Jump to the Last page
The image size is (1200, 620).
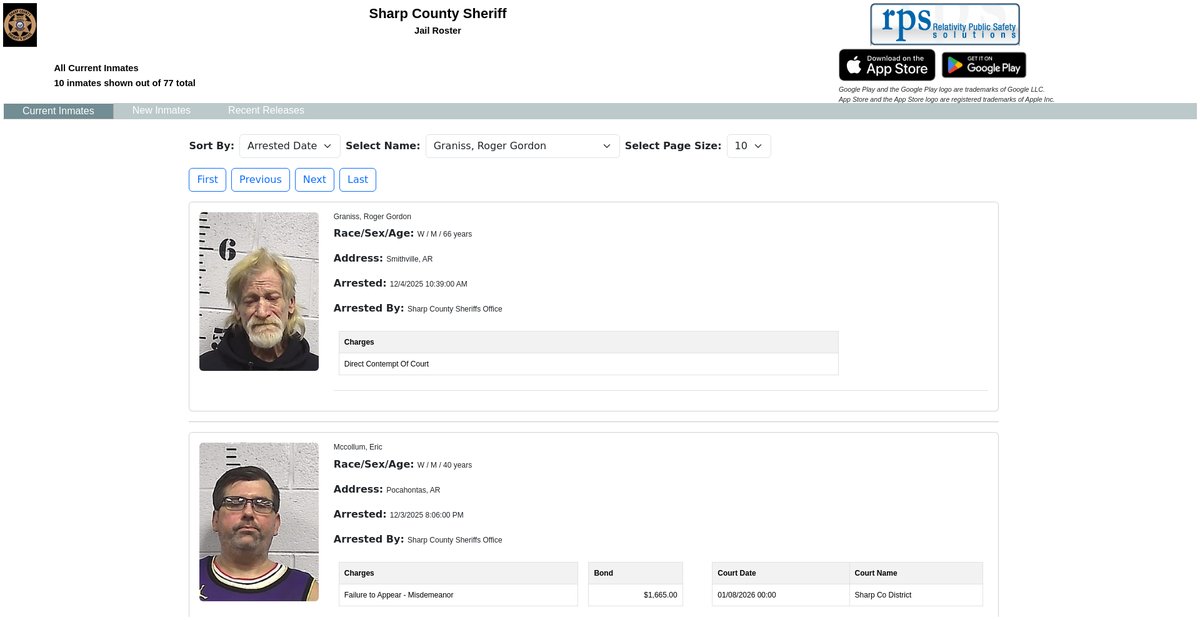pos(358,180)
